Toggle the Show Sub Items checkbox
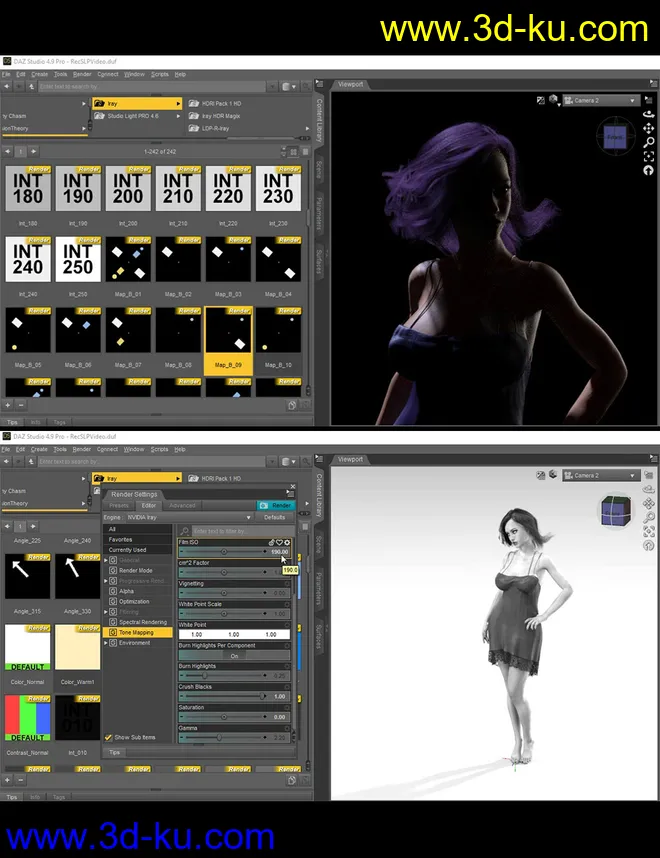 pos(109,737)
